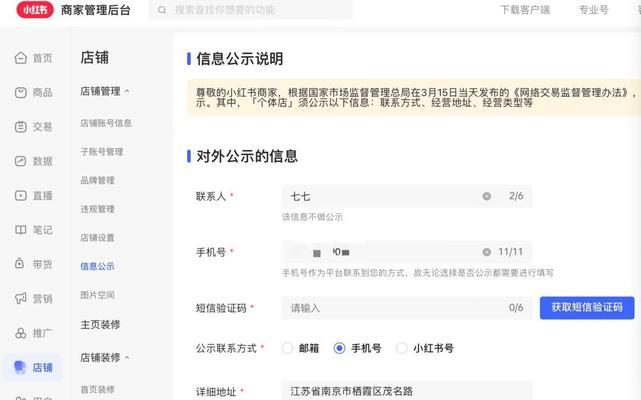Image resolution: width=641 pixels, height=400 pixels.
Task: Clear the 手机号 field with its clear icon
Action: pyautogui.click(x=486, y=252)
